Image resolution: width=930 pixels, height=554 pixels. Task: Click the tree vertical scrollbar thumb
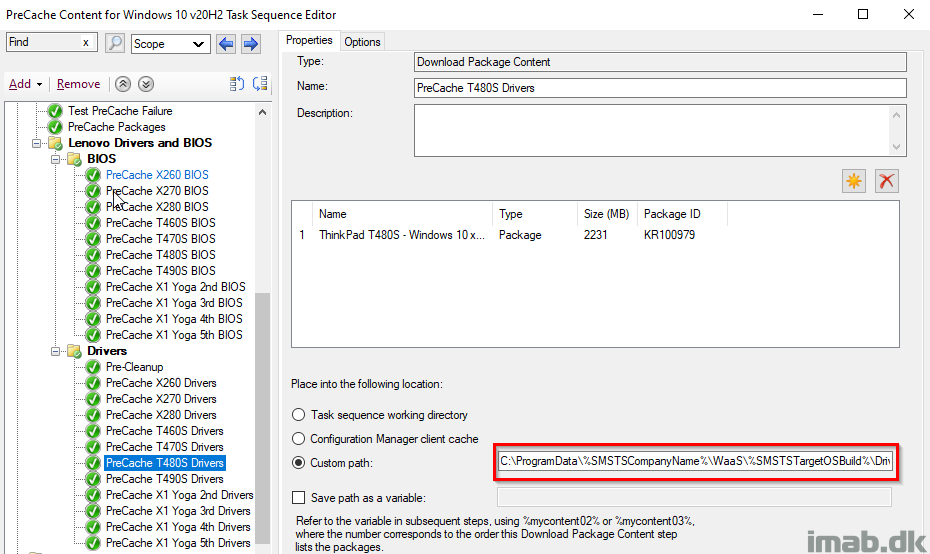click(x=262, y=418)
